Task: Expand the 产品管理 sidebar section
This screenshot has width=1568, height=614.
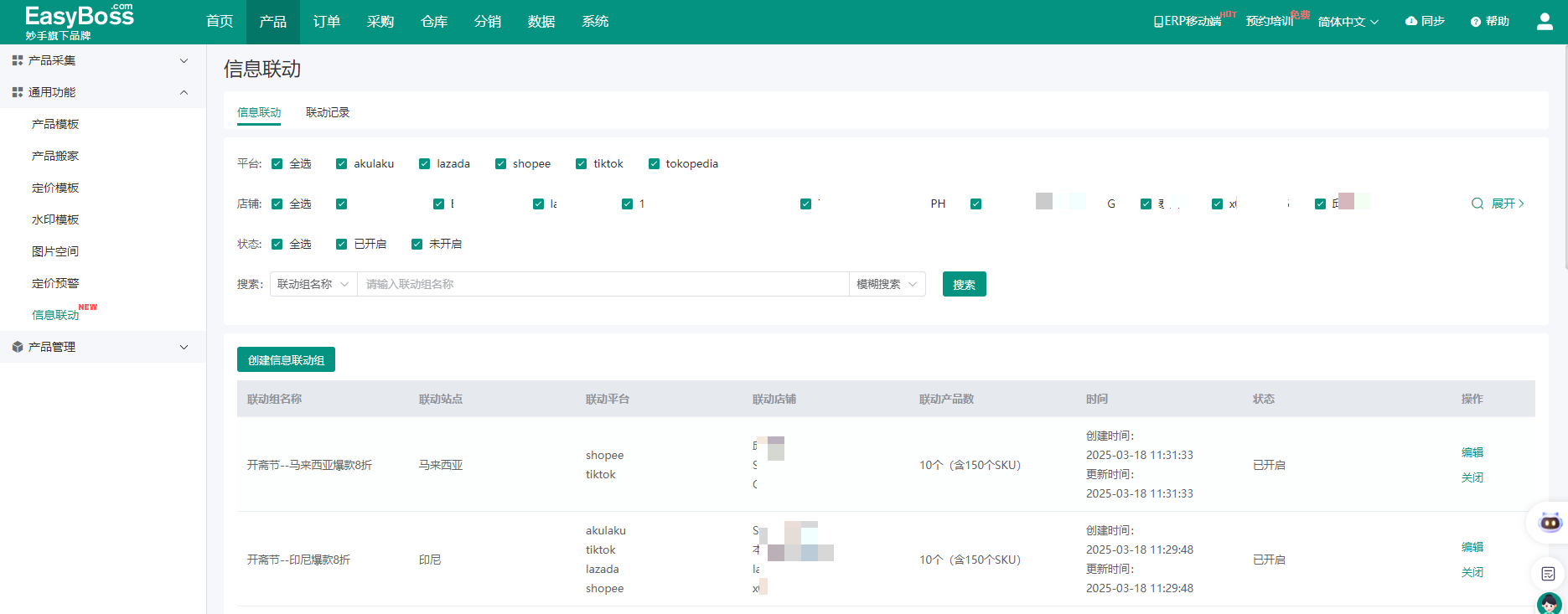Action: [x=184, y=347]
